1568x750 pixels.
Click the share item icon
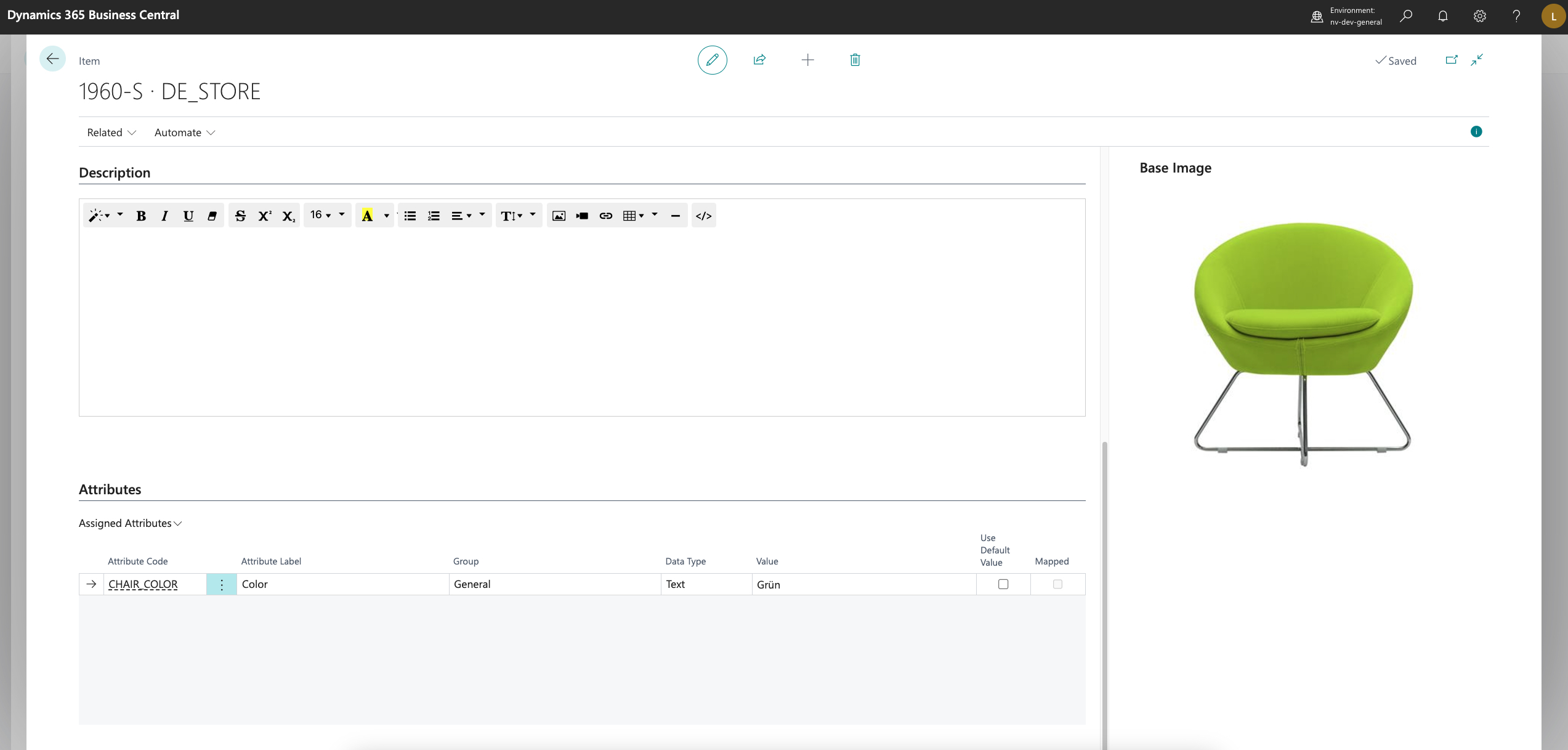point(759,60)
